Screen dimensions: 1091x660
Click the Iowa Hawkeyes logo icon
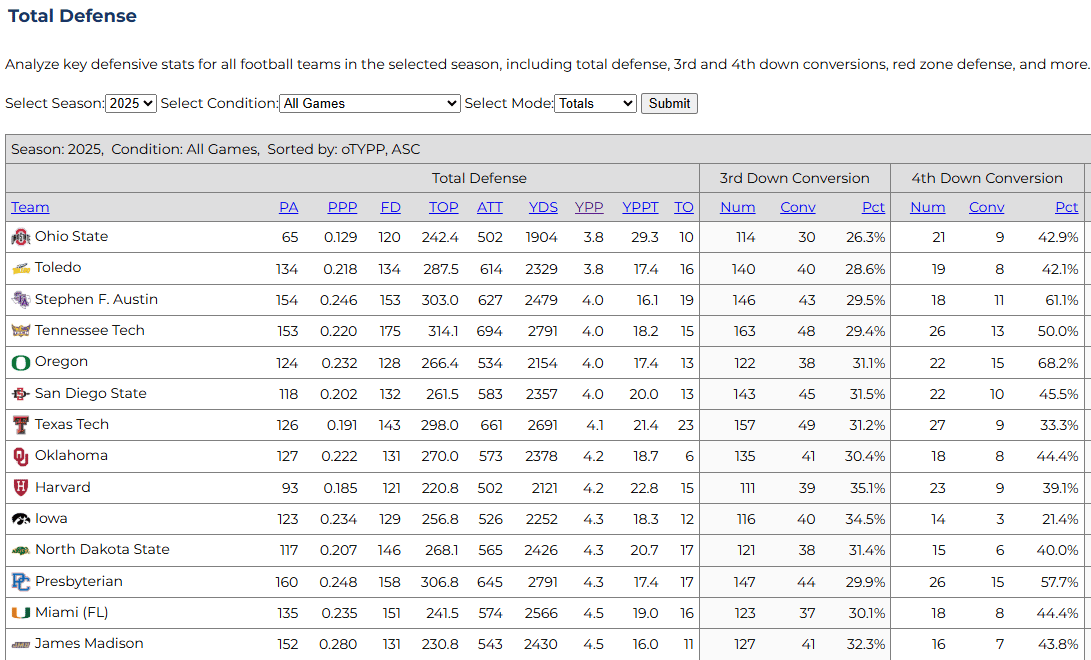click(x=20, y=519)
